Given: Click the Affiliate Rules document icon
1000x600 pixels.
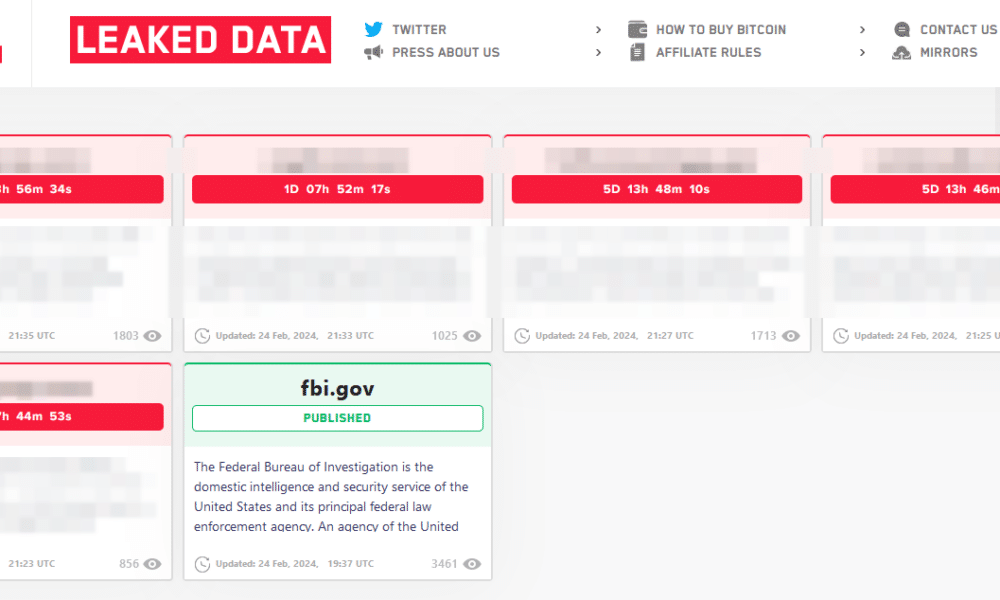Looking at the screenshot, I should pos(637,52).
